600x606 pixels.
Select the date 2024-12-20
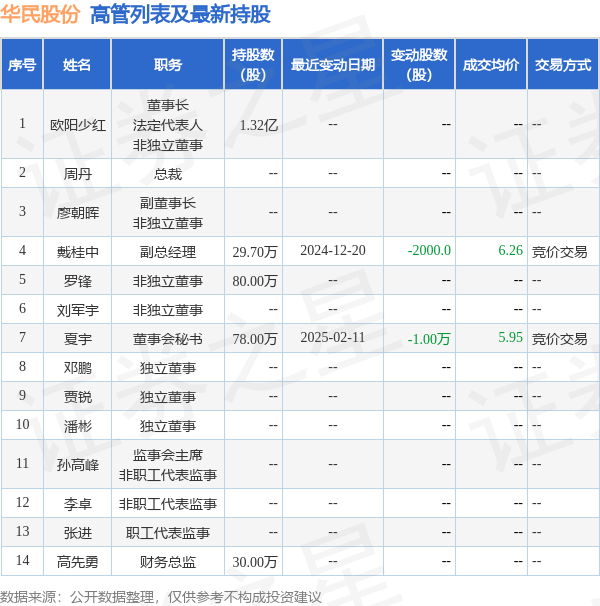coord(333,251)
